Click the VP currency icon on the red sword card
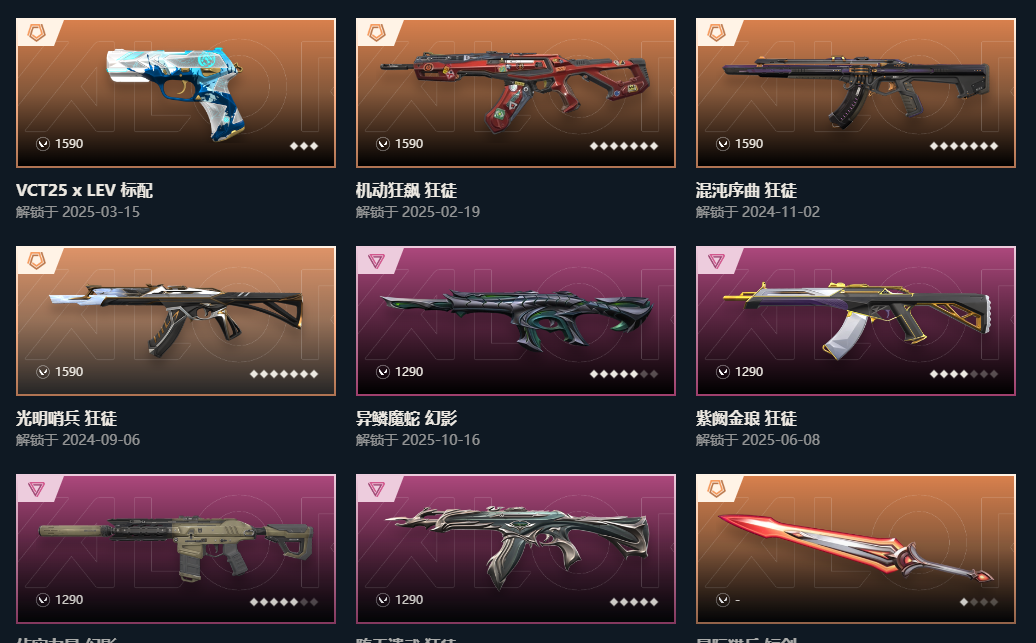 (x=723, y=600)
